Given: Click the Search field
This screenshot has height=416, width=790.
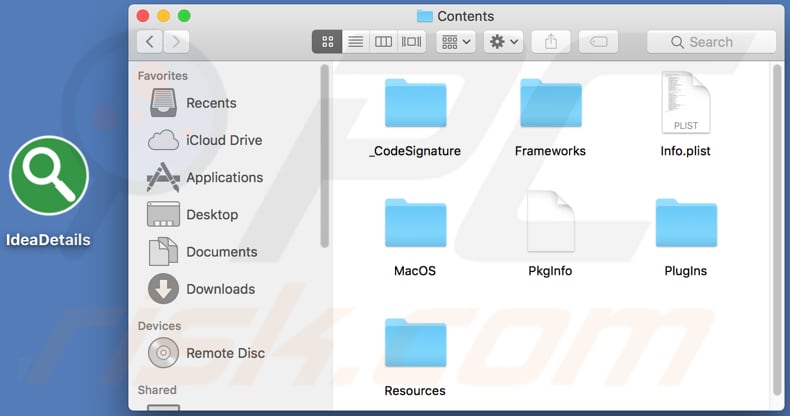Looking at the screenshot, I should tap(711, 42).
